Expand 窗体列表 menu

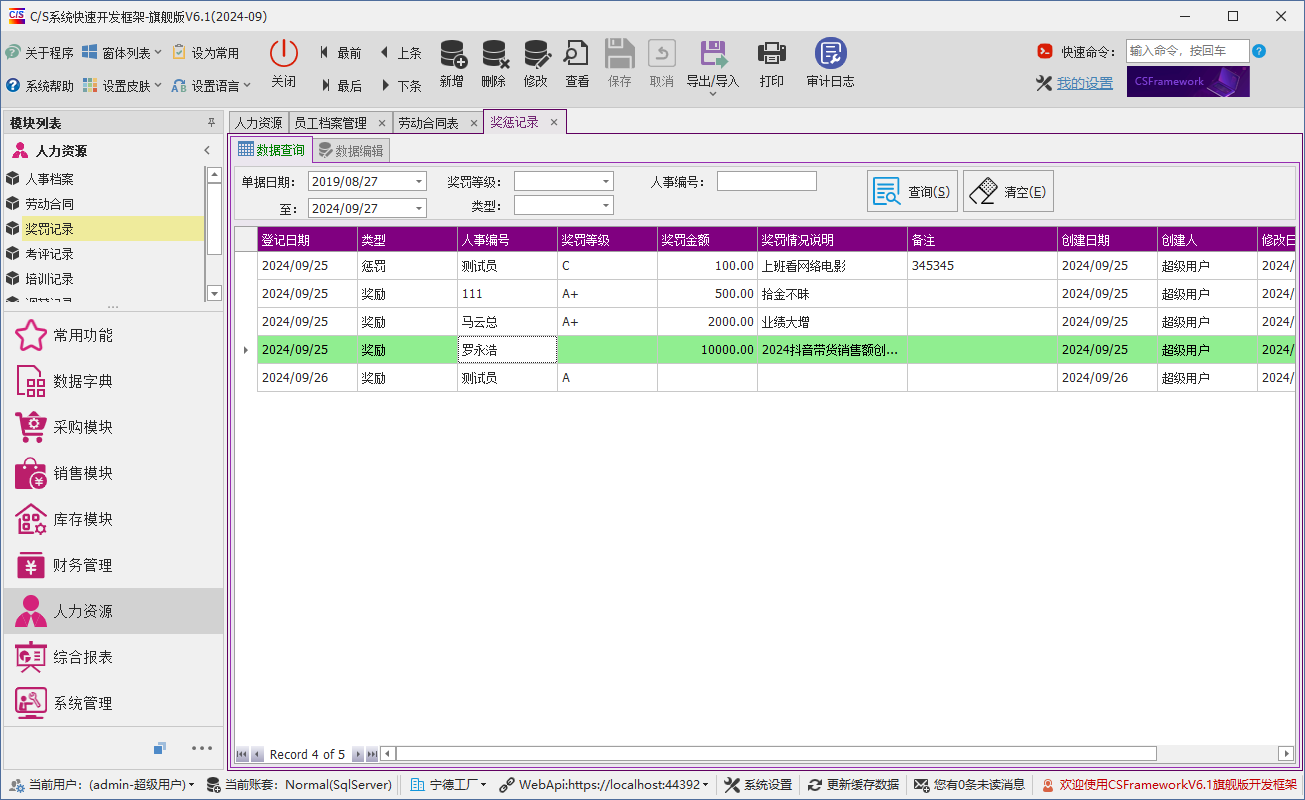pyautogui.click(x=122, y=53)
